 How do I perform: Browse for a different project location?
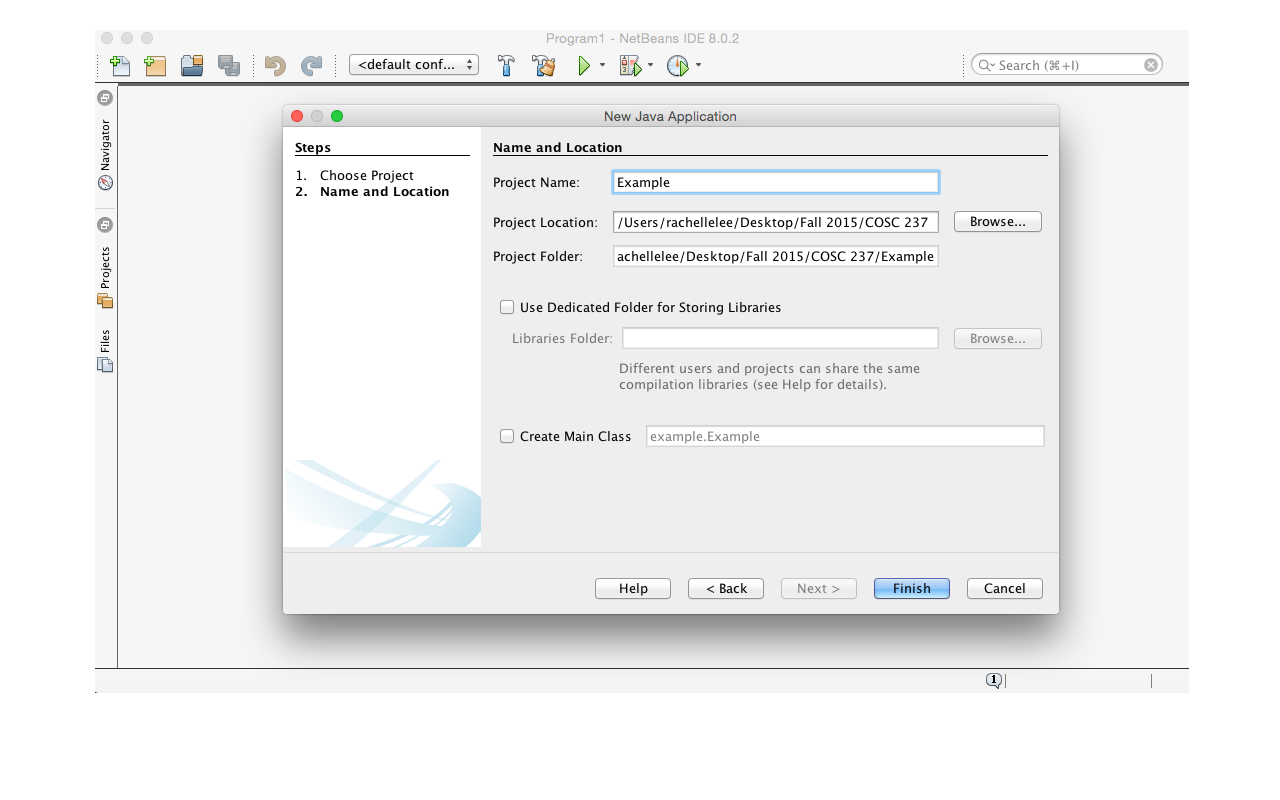pos(997,221)
